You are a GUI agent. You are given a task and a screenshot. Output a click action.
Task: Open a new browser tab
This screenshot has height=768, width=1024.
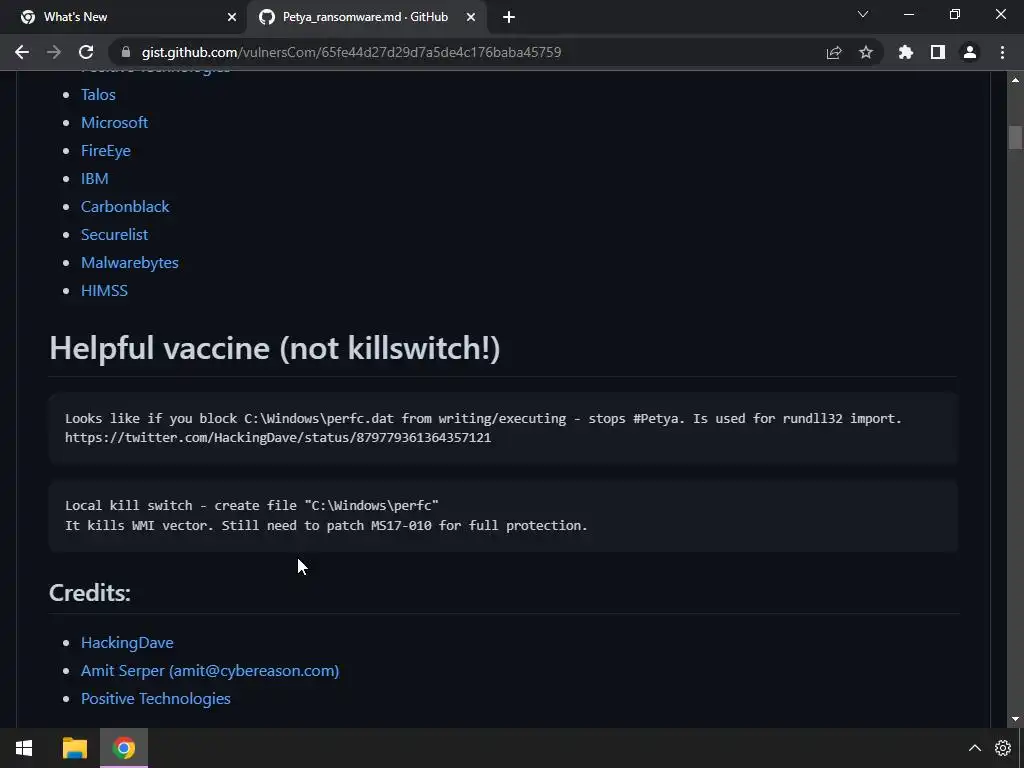(x=509, y=17)
